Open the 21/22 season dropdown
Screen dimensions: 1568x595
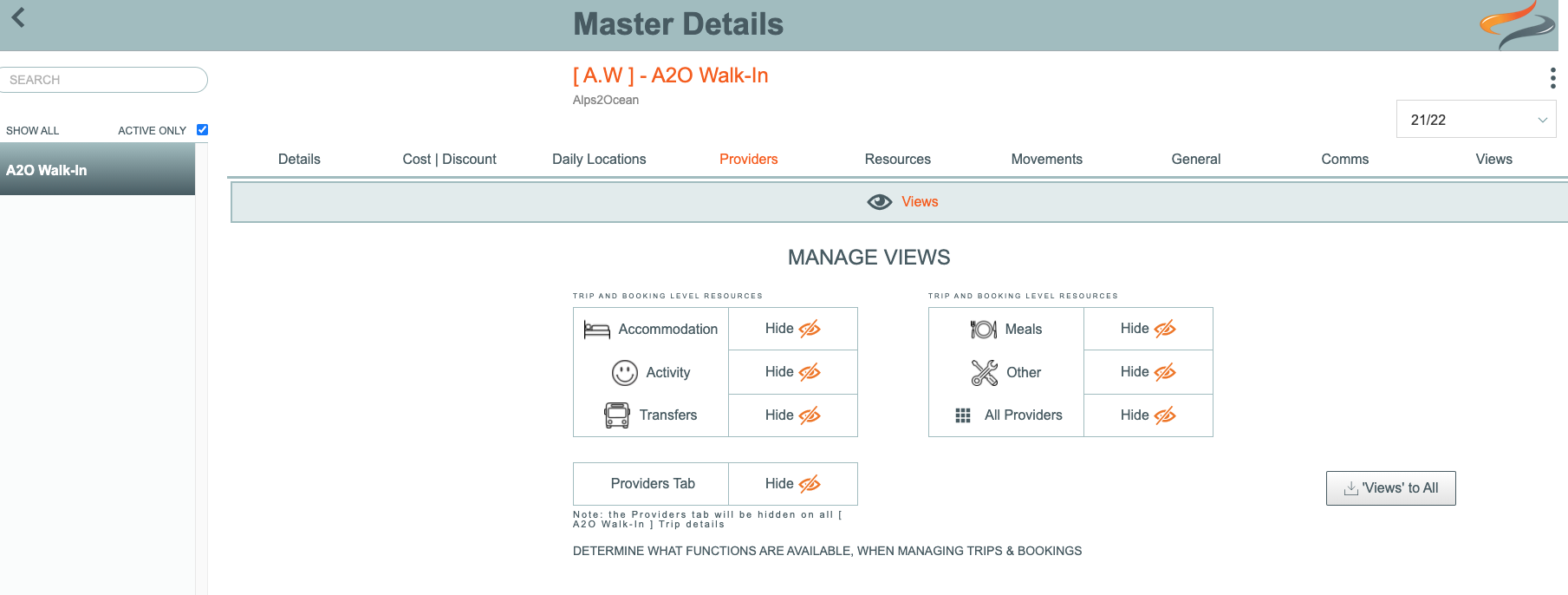pos(1476,120)
